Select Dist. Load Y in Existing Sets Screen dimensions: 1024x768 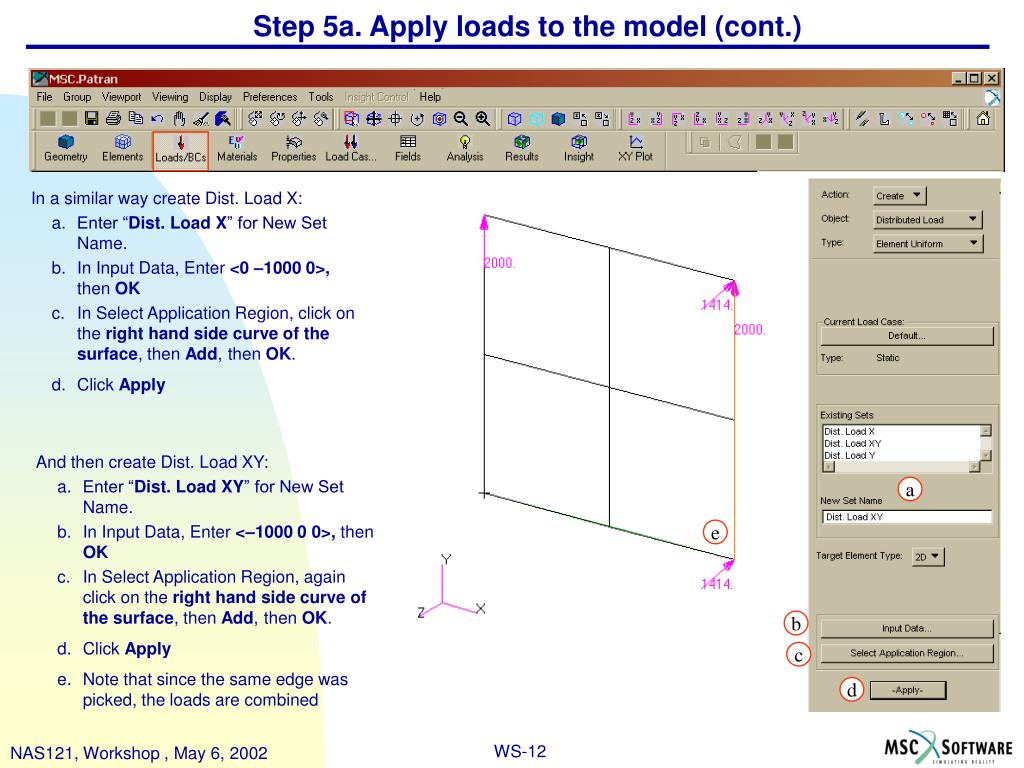tap(901, 455)
